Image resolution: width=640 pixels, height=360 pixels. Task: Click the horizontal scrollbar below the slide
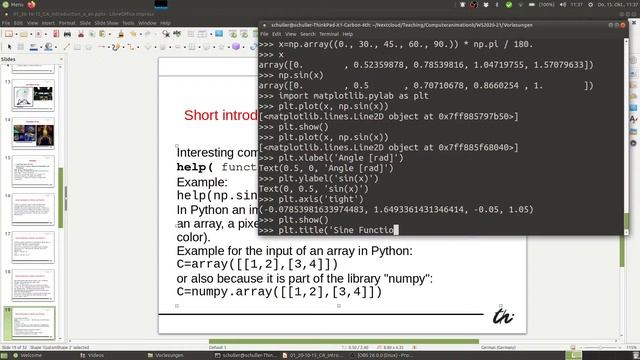click(344, 341)
